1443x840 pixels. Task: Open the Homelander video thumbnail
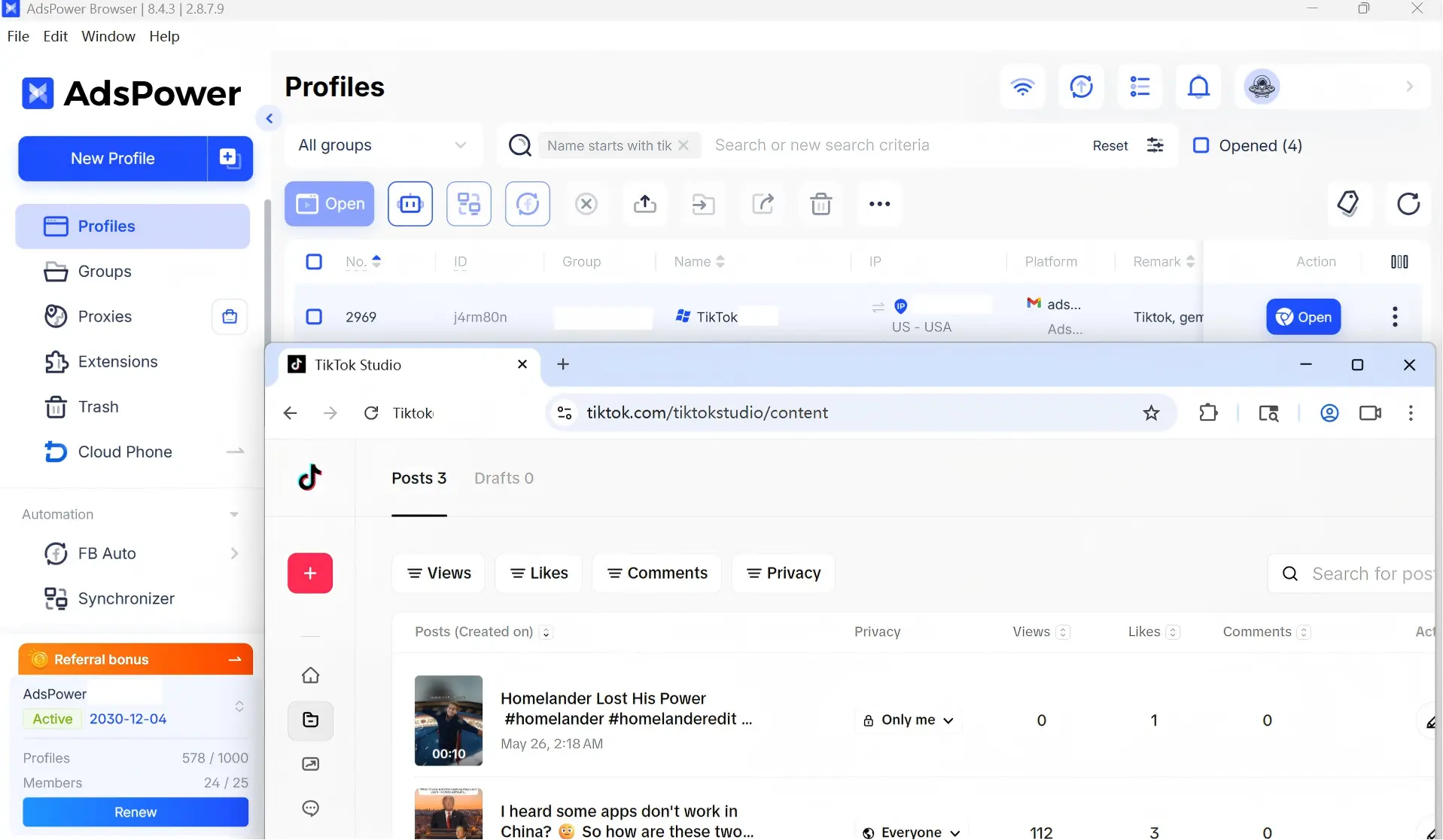pos(449,720)
